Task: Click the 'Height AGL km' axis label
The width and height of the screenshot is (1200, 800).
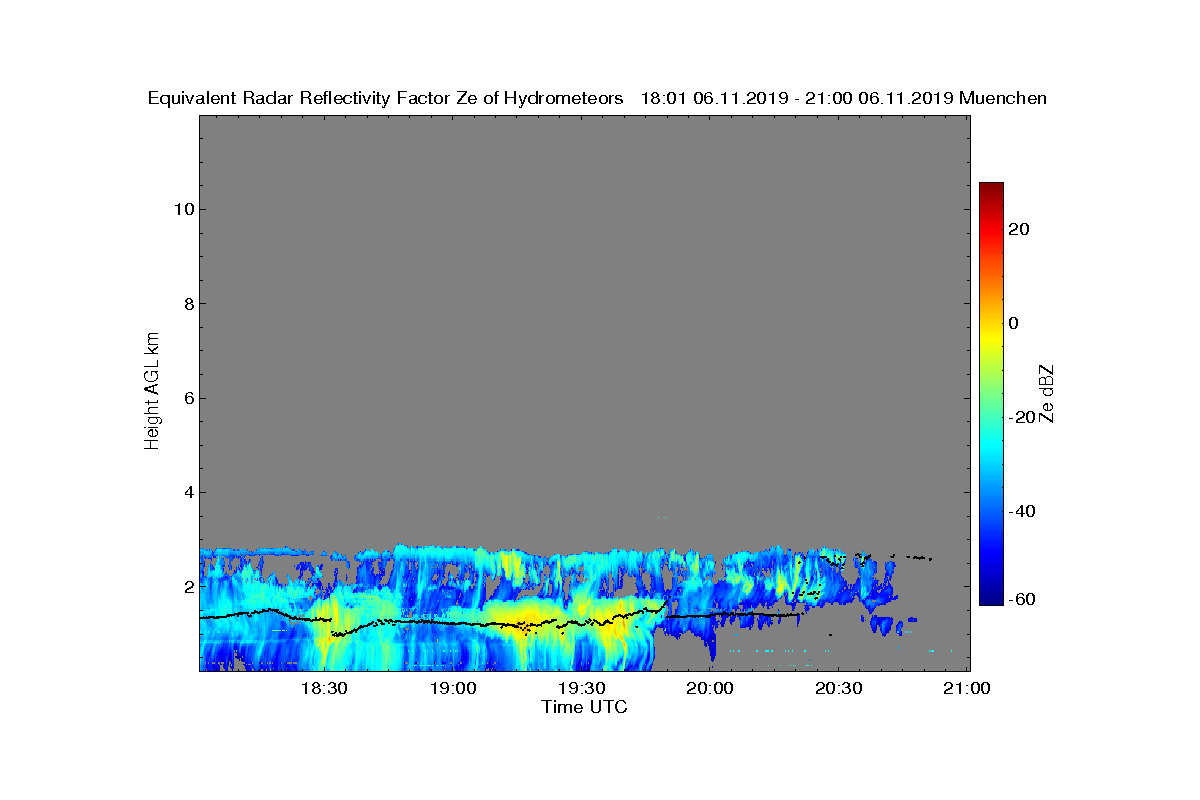Action: coord(152,392)
